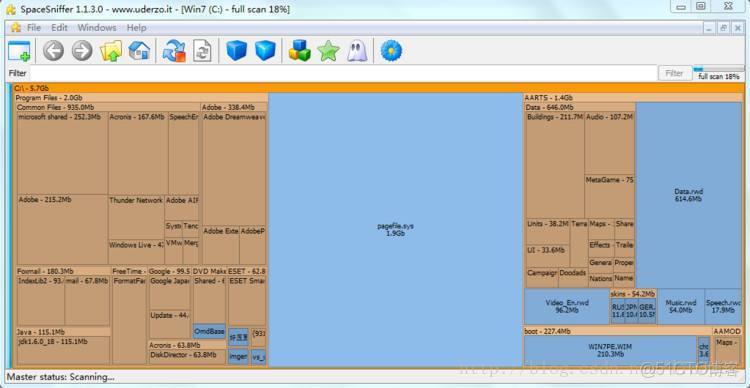750x388 pixels.
Task: Select the WIN7PE.WIM file block
Action: pyautogui.click(x=610, y=351)
